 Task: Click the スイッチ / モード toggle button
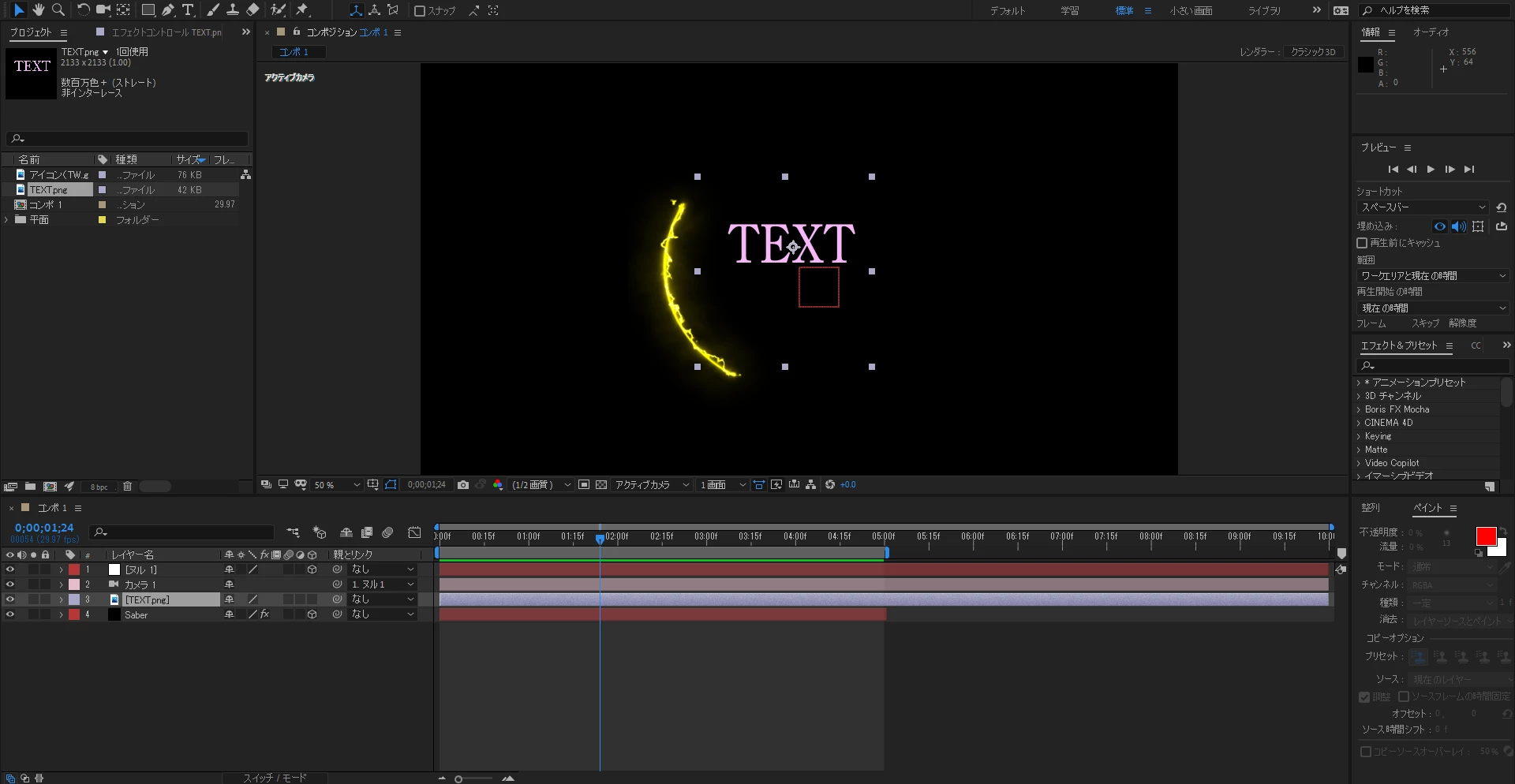tap(275, 778)
